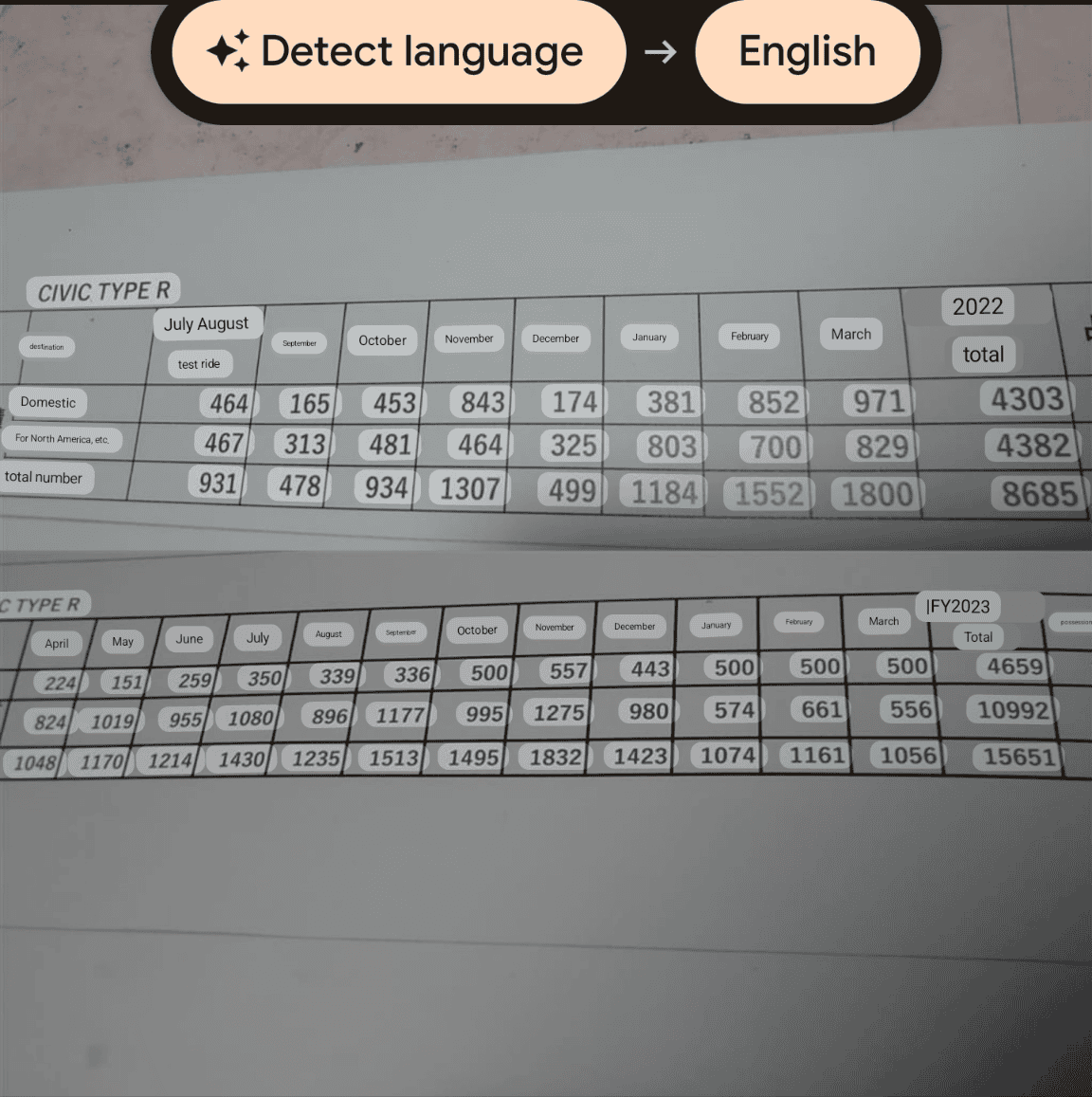
Task: Tap the value 700
Action: tap(775, 448)
